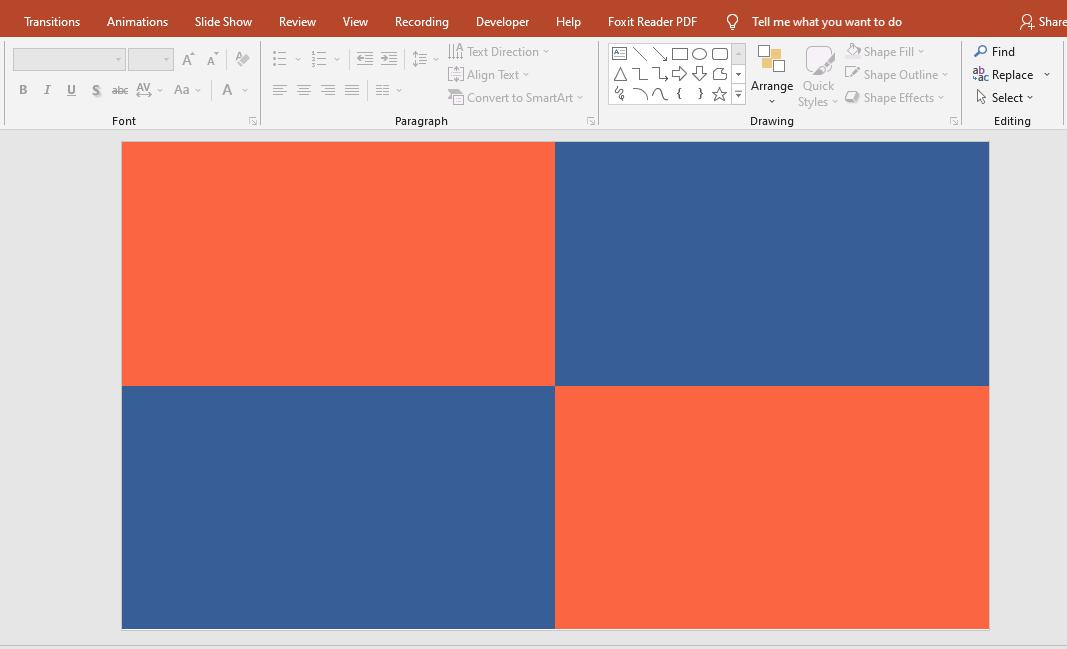This screenshot has height=649, width=1067.
Task: Select the Arrow shape tool
Action: (x=659, y=53)
